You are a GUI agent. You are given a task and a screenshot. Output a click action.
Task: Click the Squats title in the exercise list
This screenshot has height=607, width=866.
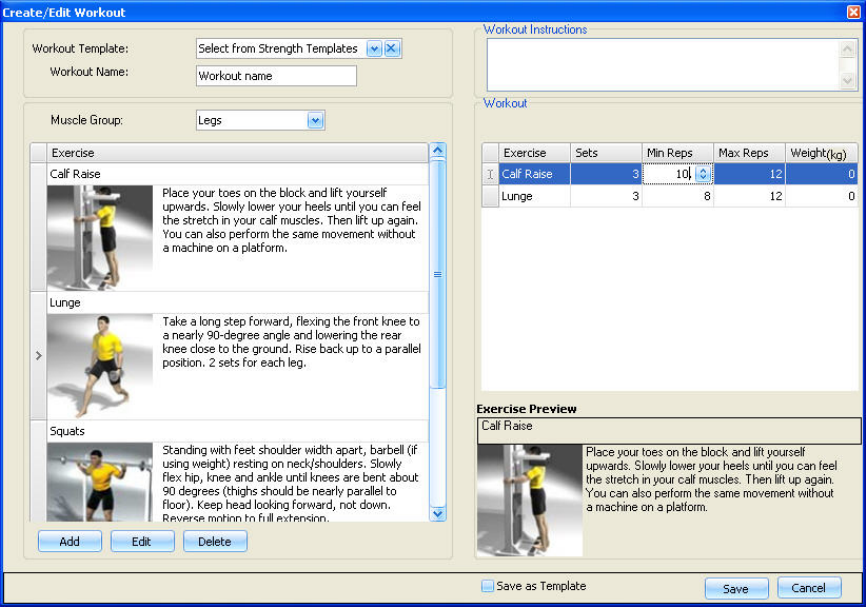pyautogui.click(x=67, y=431)
